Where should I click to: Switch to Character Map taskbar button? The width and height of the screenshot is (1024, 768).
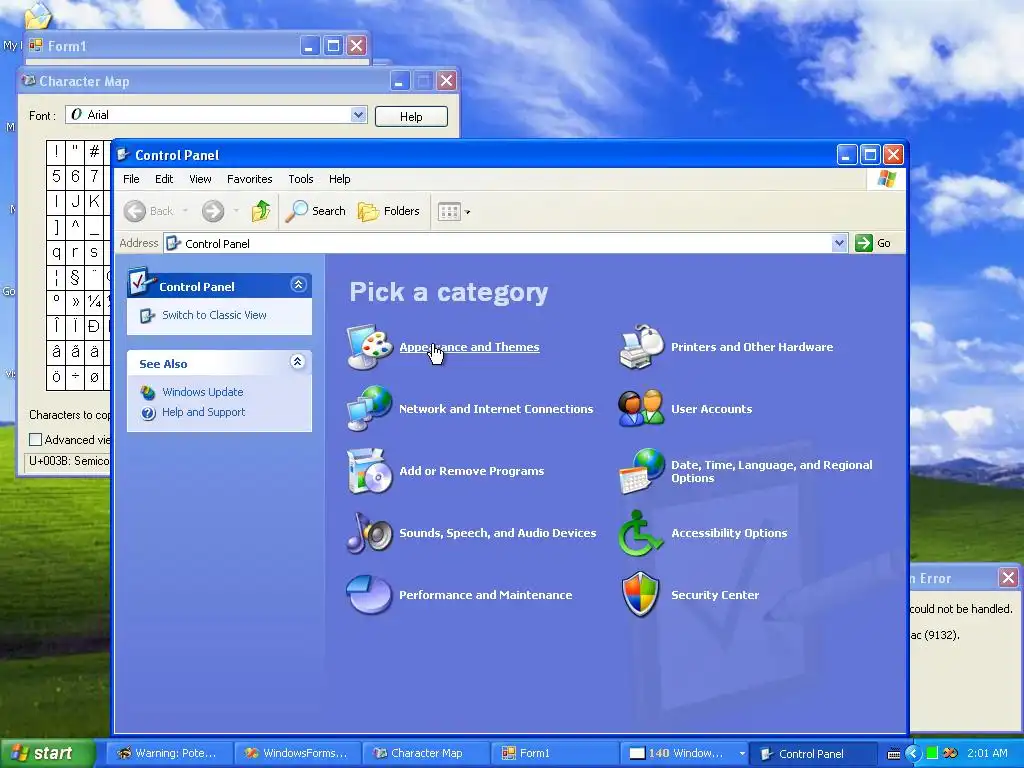pos(426,754)
